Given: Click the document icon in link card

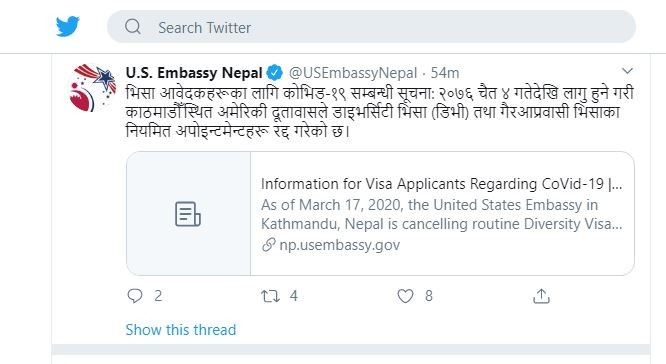Looking at the screenshot, I should pos(188,214).
